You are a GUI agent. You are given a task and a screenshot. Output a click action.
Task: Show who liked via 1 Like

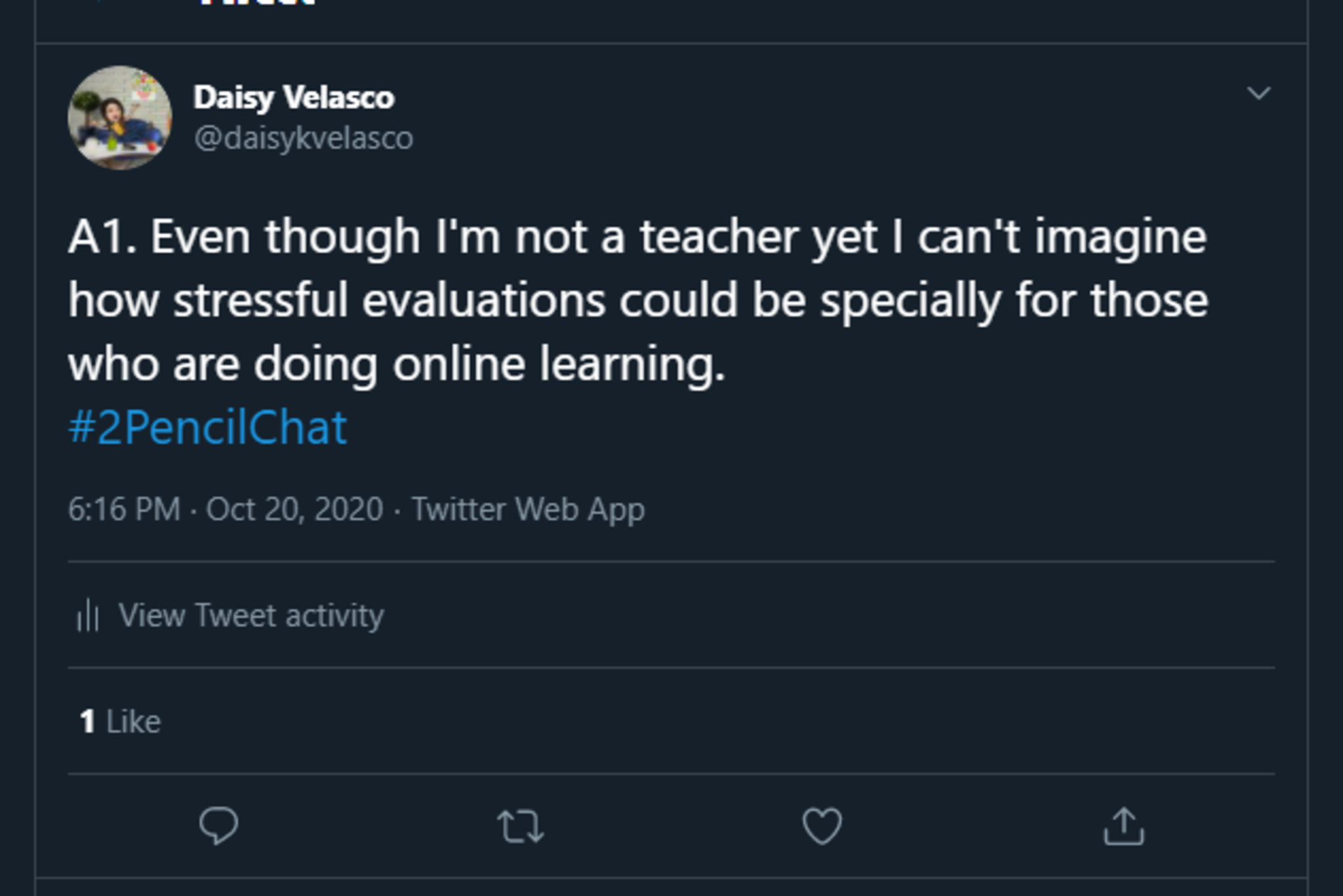(120, 722)
